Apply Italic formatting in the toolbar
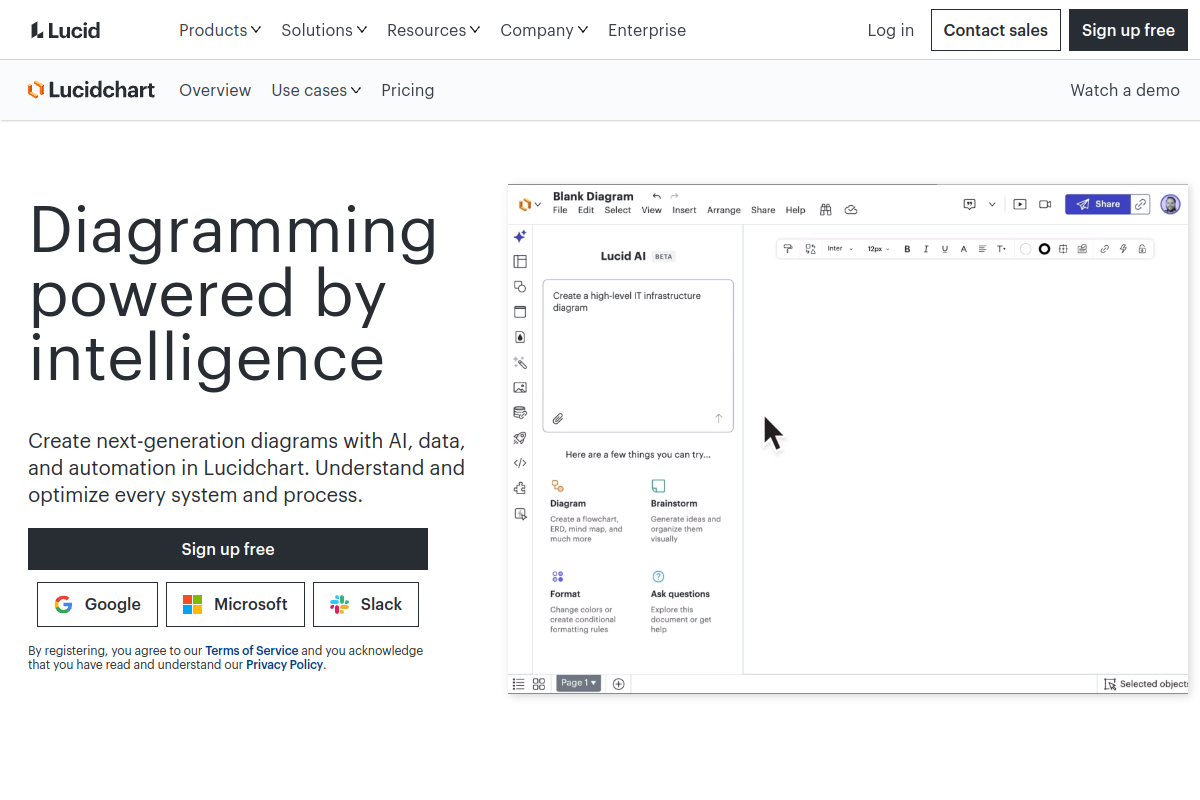This screenshot has width=1200, height=800. [x=926, y=249]
